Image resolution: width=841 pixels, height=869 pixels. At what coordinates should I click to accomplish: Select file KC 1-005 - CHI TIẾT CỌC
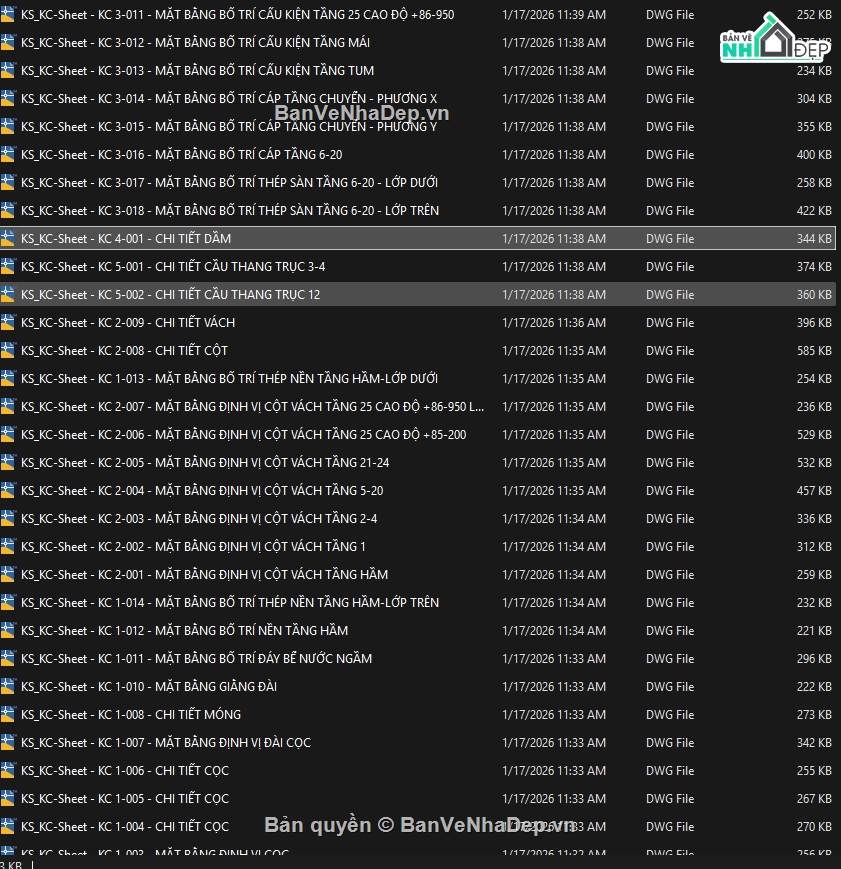(x=125, y=798)
